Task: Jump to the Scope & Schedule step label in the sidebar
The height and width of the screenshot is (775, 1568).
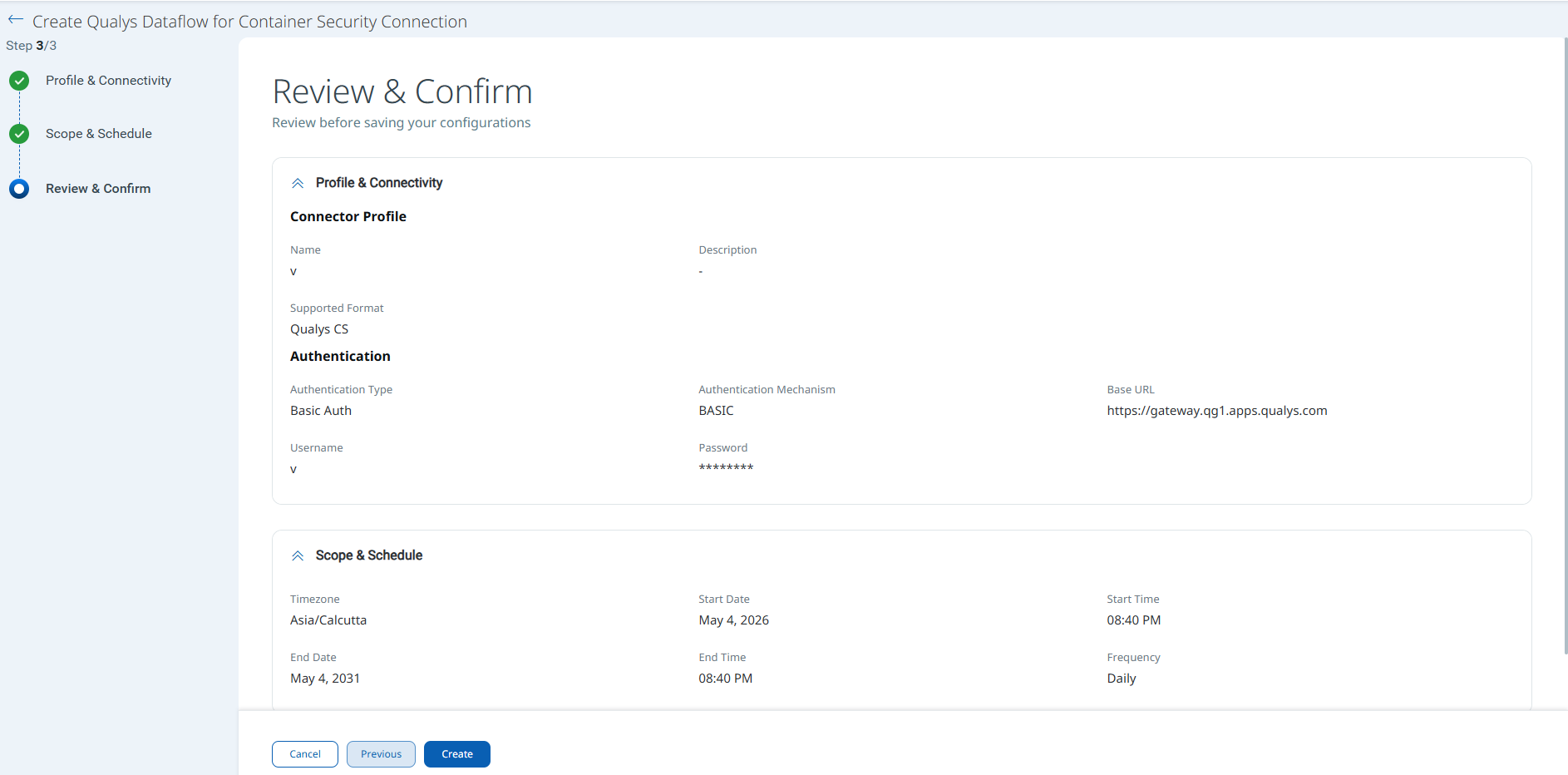Action: [99, 134]
